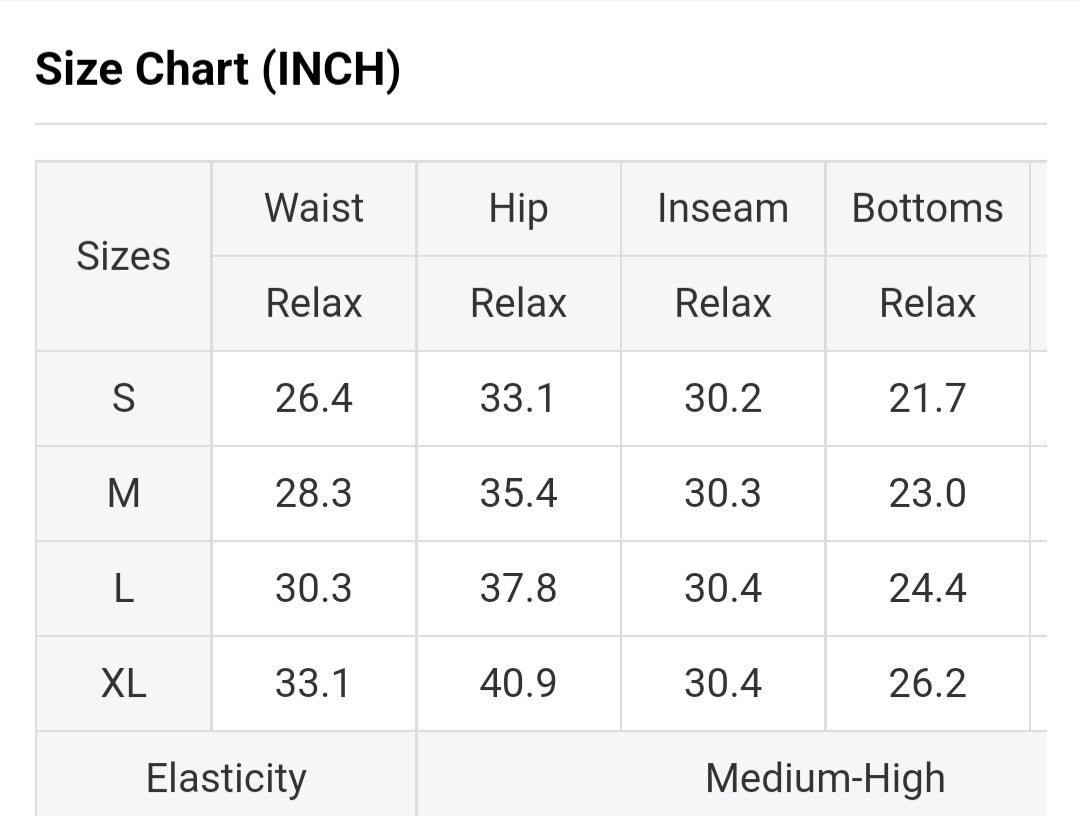Click inseam value 30.2 for size S

click(x=722, y=398)
